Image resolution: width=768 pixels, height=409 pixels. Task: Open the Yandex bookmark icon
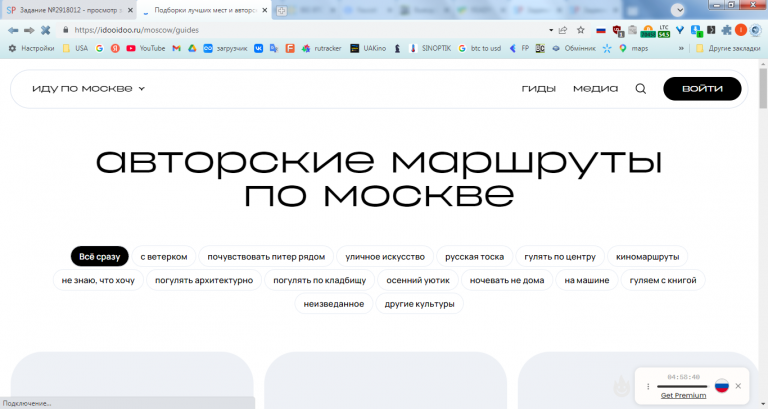[115, 48]
